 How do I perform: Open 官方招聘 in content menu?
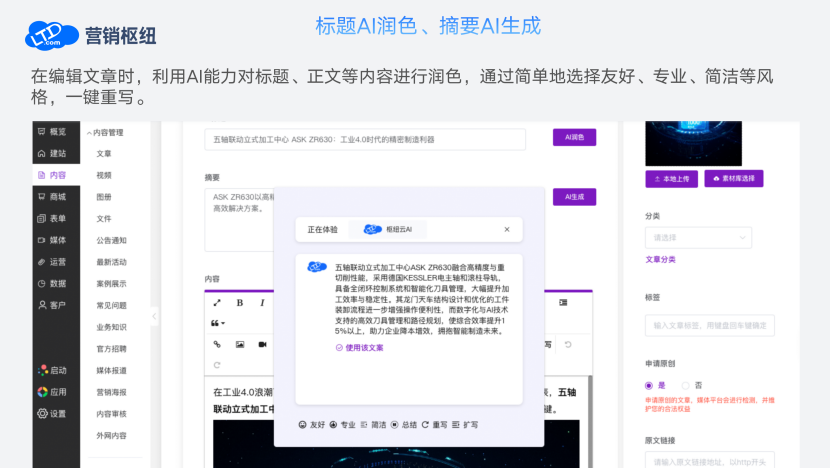click(x=111, y=349)
